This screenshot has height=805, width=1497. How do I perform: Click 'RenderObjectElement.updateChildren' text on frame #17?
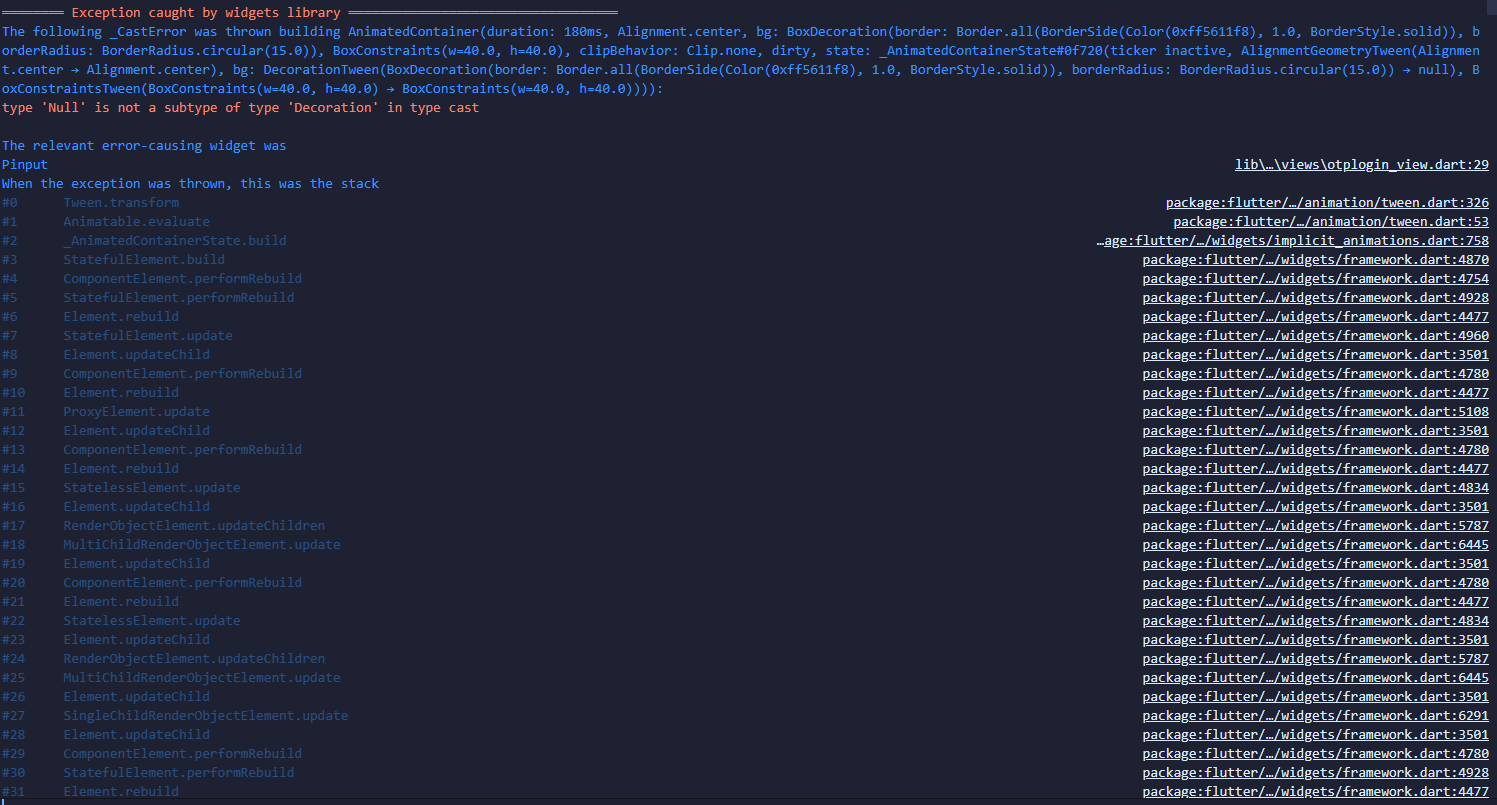[194, 526]
